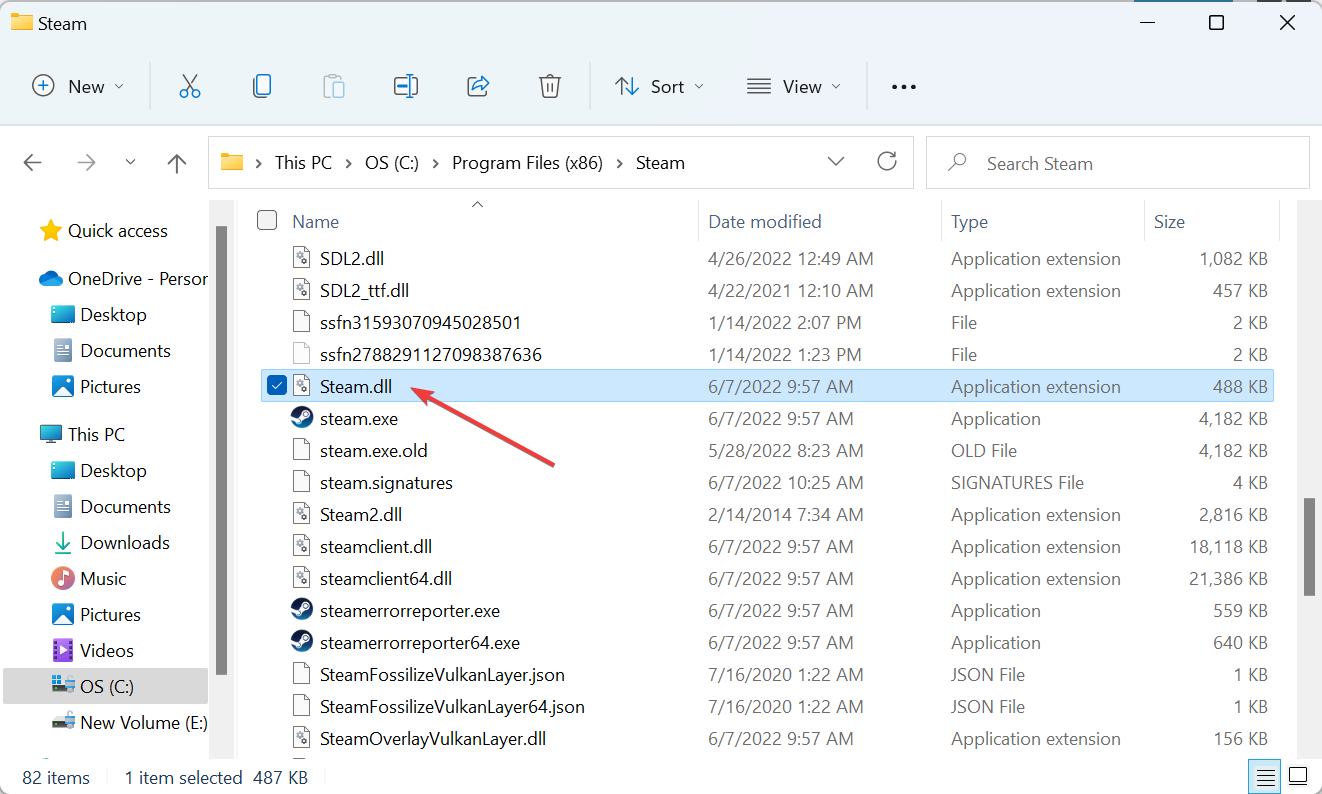Click the navigation pane scrollbar
1322x794 pixels.
[222, 448]
